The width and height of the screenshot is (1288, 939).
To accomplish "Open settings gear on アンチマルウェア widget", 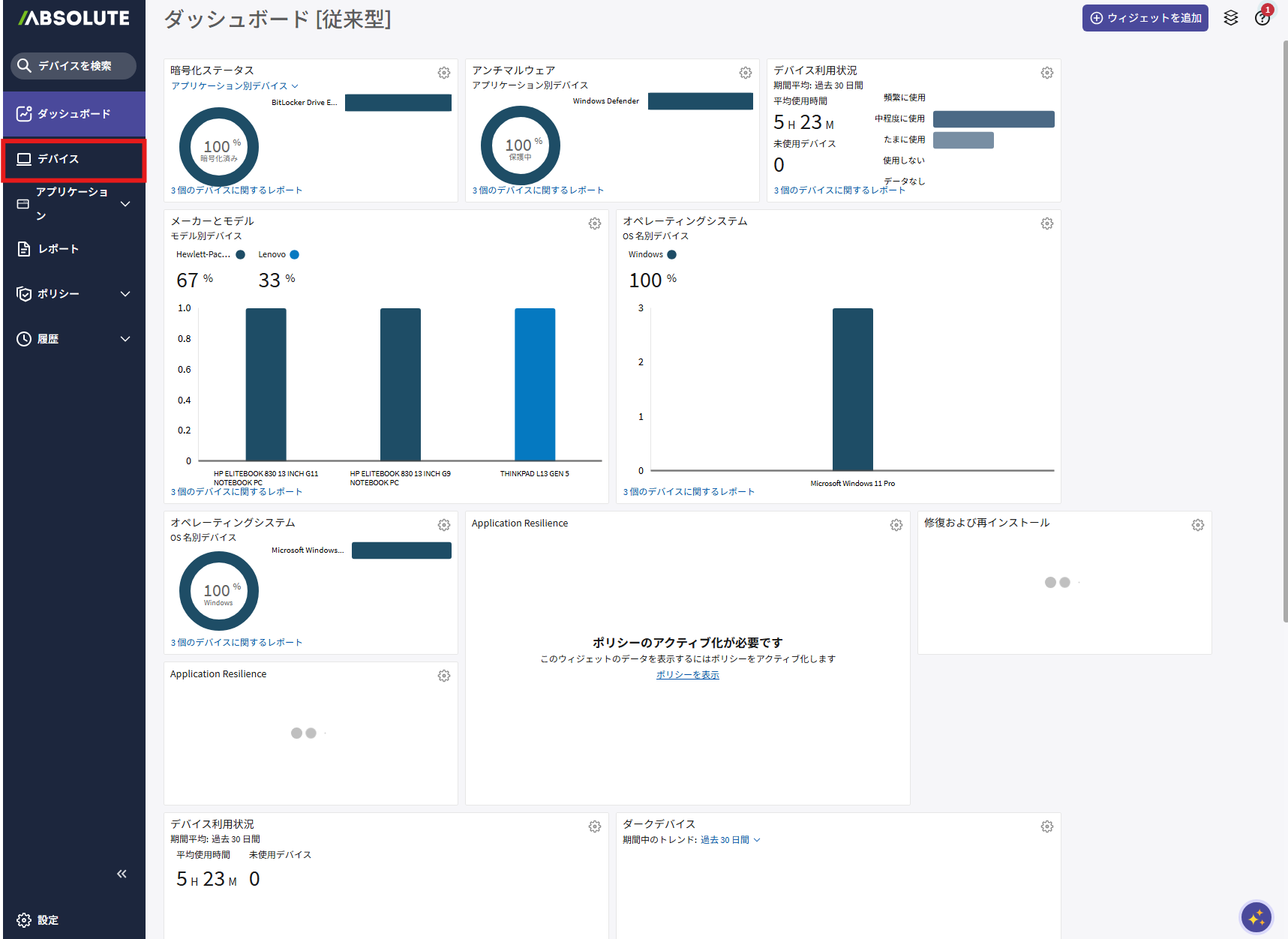I will point(746,73).
